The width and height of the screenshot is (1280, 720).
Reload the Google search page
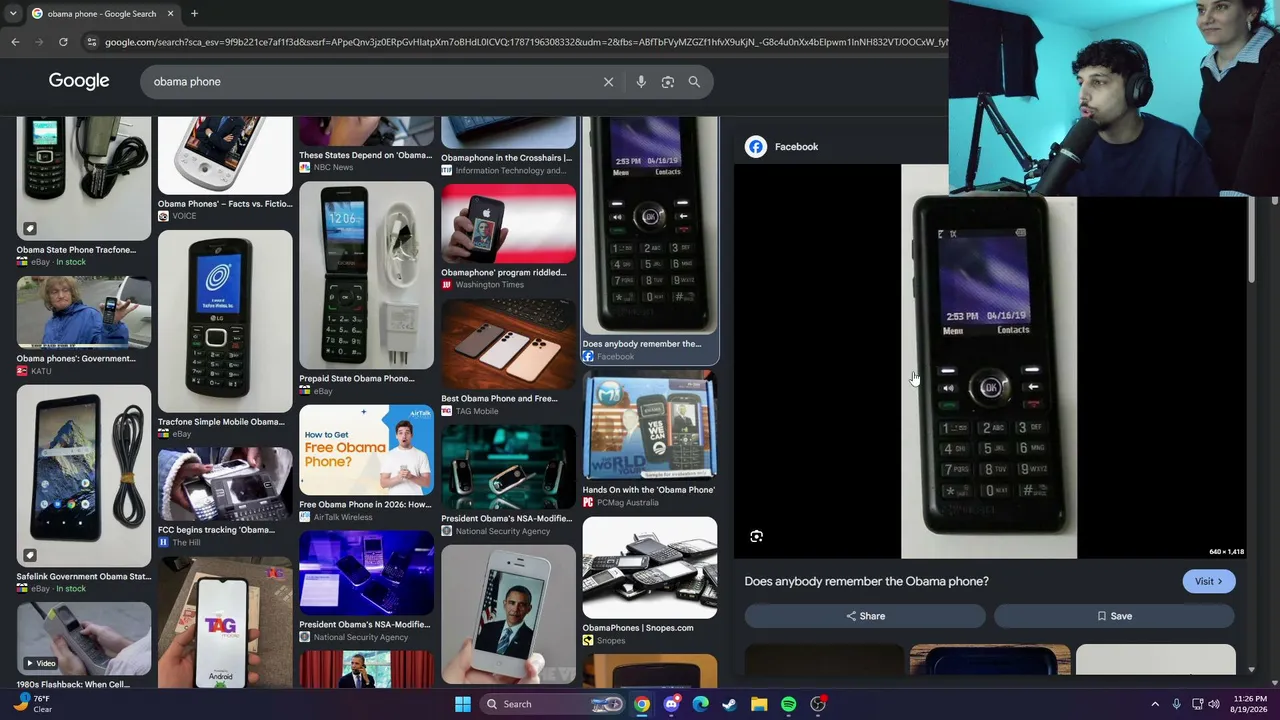[x=63, y=42]
